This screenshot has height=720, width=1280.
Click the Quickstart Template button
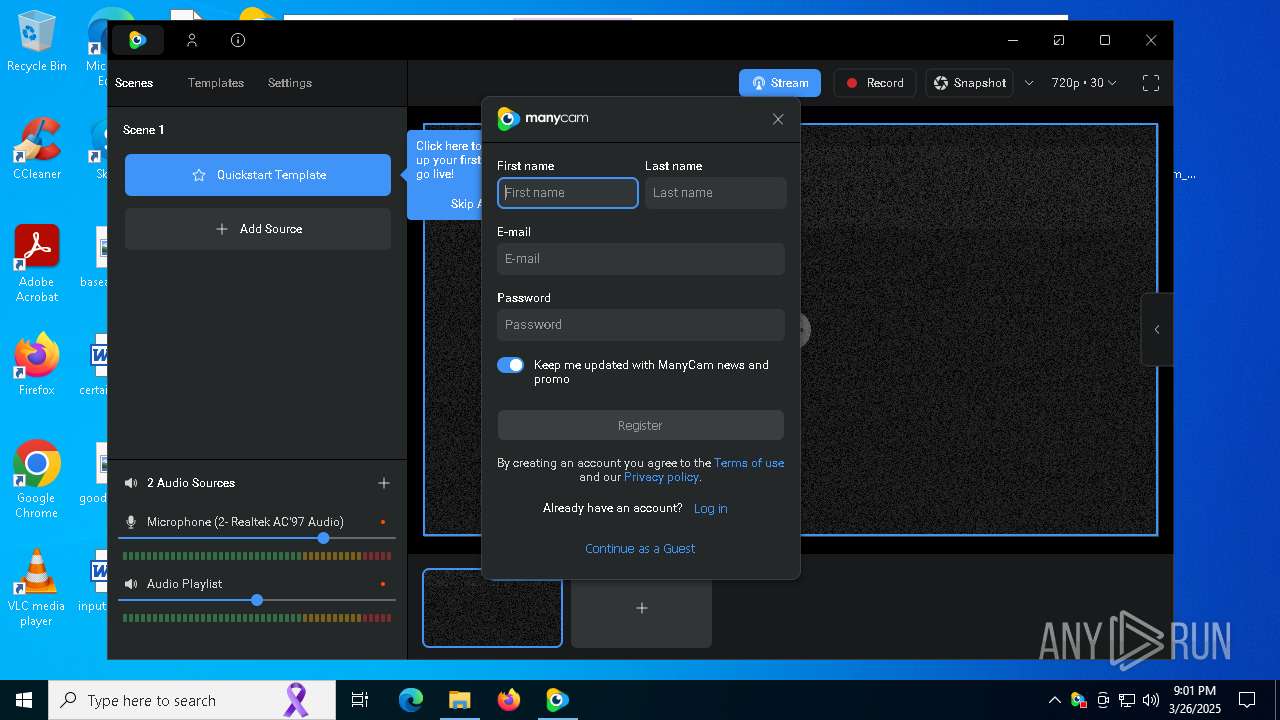[258, 175]
